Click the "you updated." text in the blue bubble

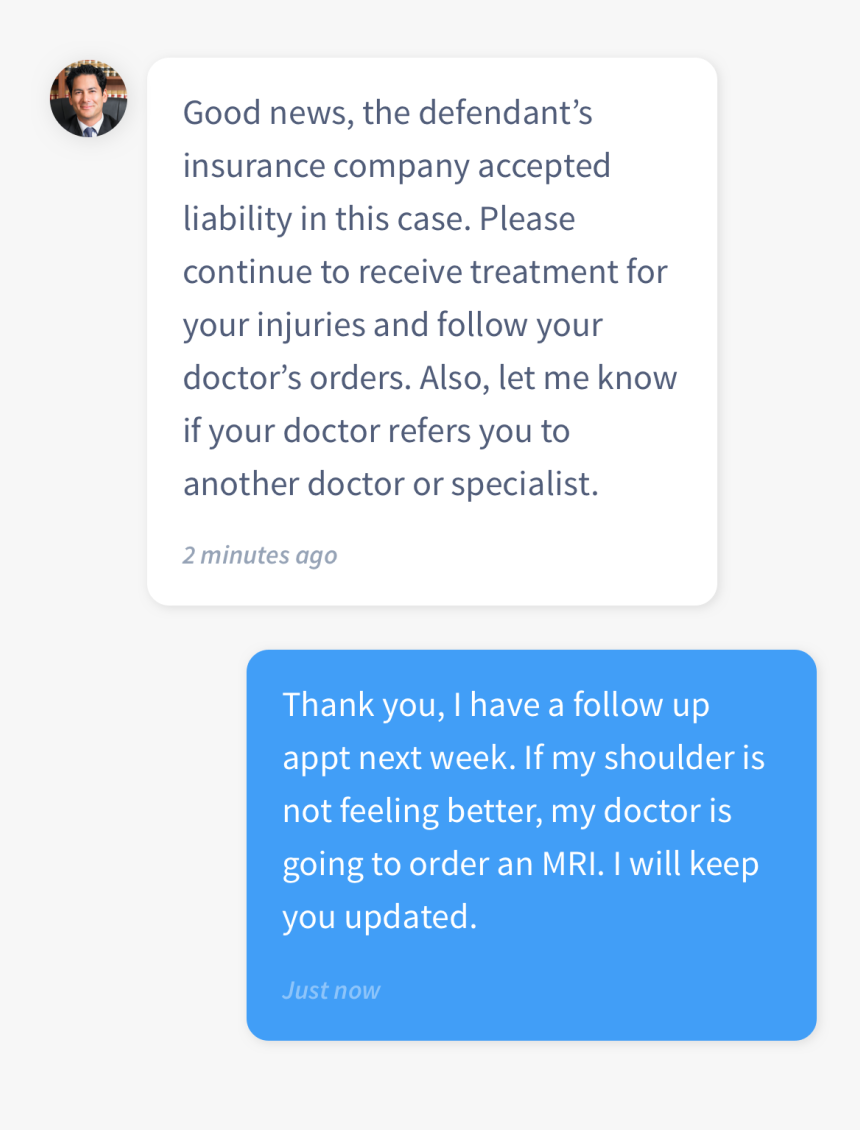click(379, 917)
